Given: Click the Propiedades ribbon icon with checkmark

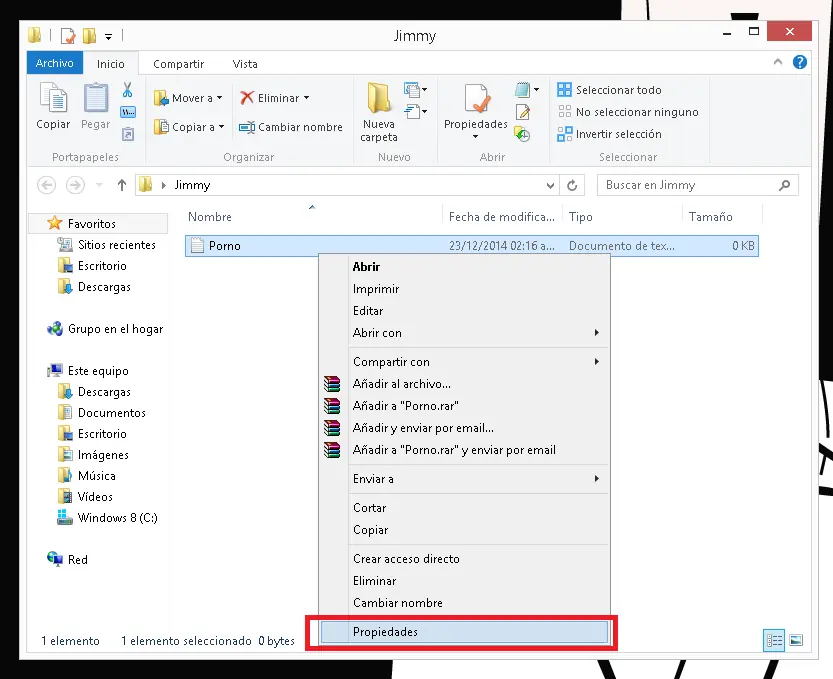Looking at the screenshot, I should click(476, 98).
